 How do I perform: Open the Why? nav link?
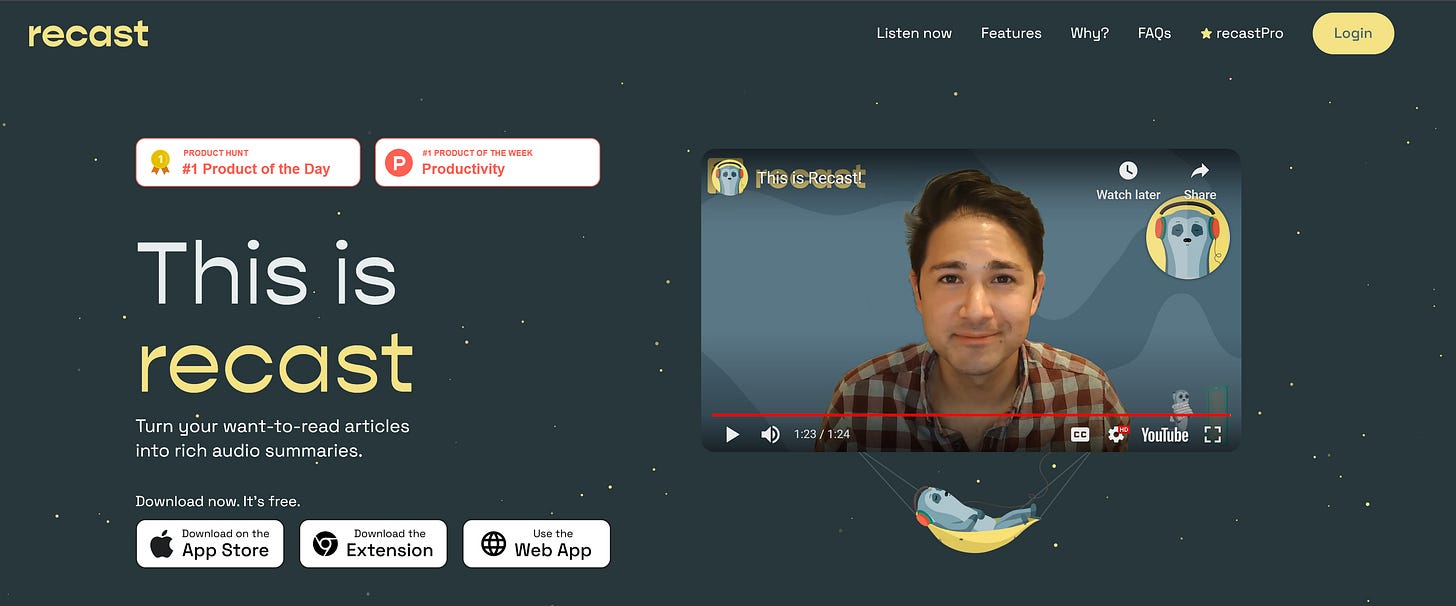coord(1089,33)
